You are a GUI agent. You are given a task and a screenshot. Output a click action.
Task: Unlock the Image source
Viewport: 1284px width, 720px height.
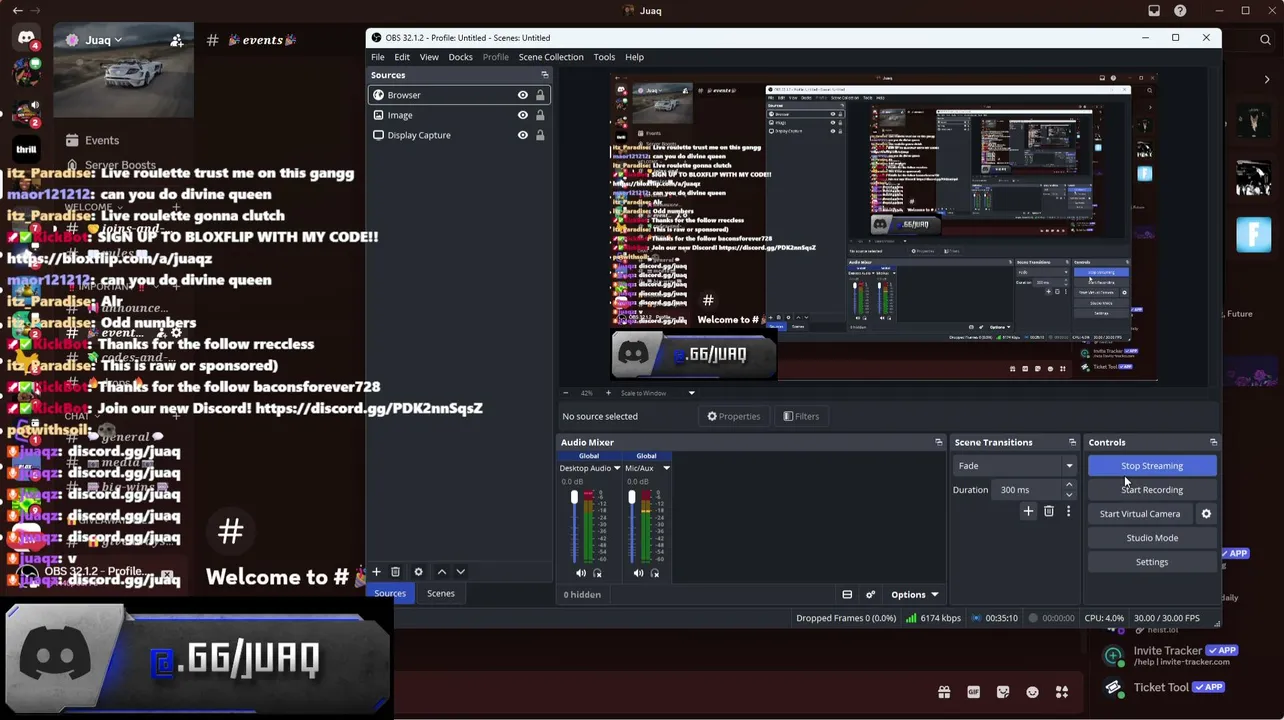(540, 115)
